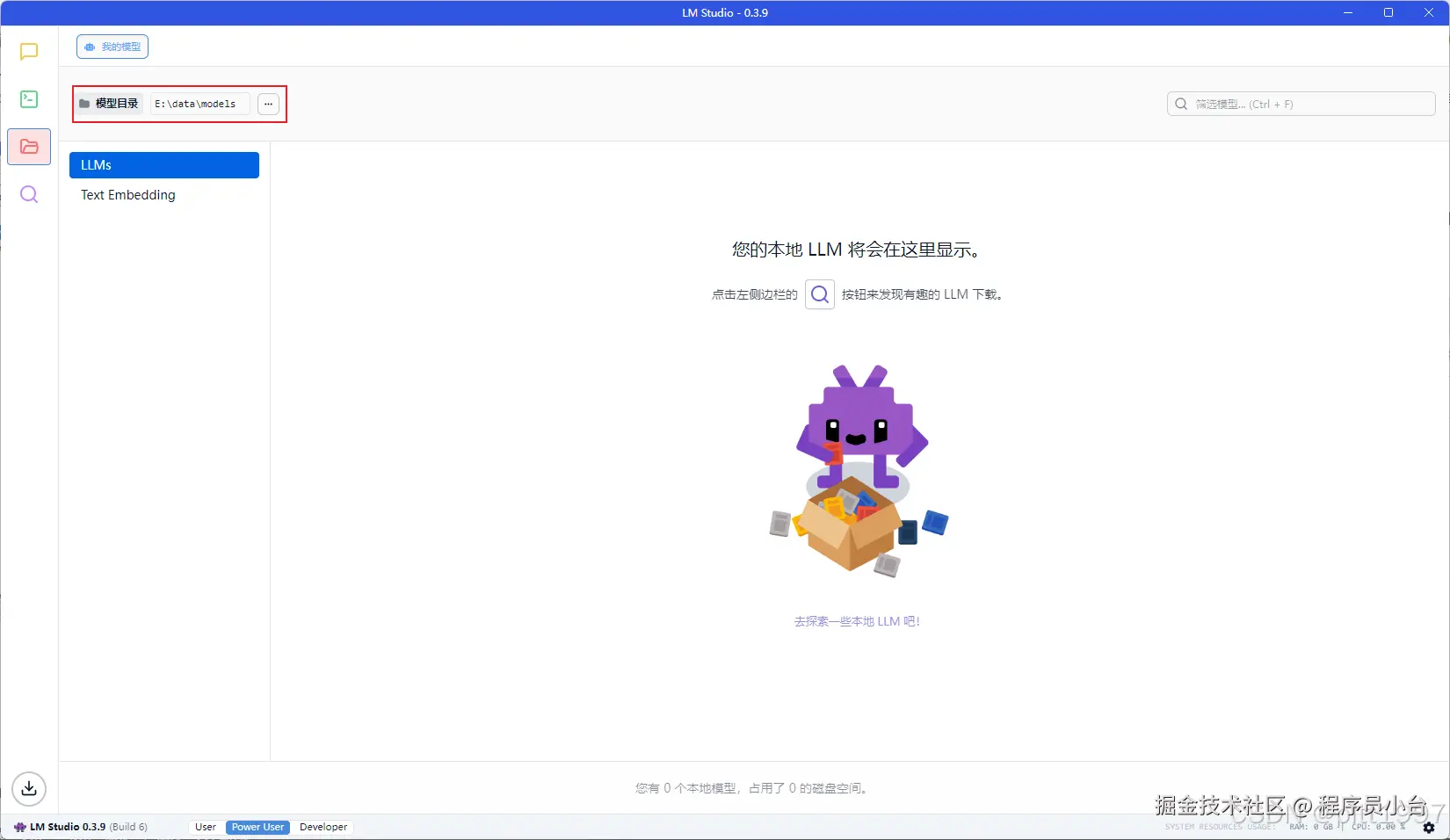Open the Discover search sidebar icon
The width and height of the screenshot is (1450, 840).
(x=28, y=194)
